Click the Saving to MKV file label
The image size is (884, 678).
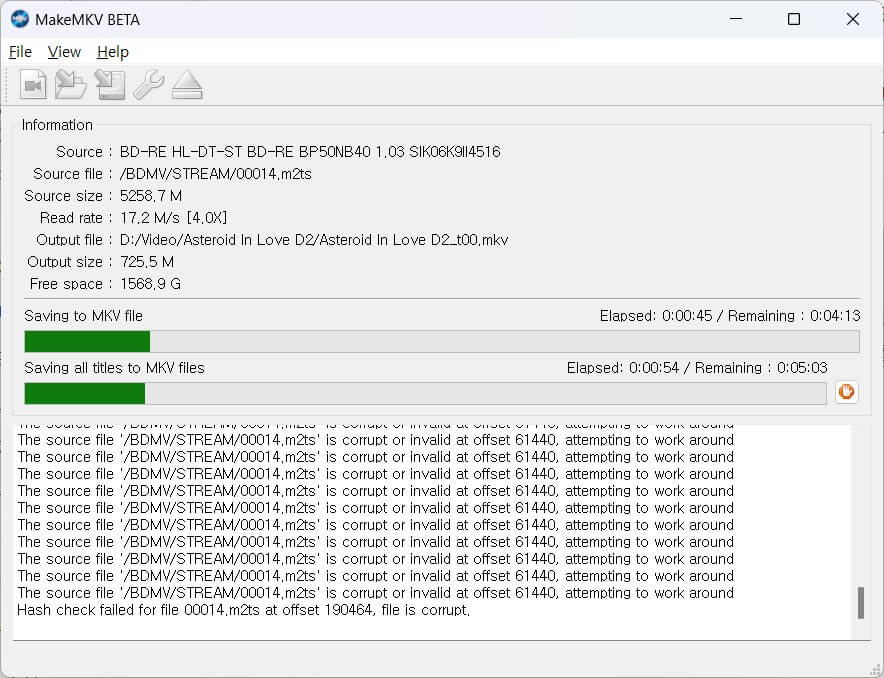point(83,316)
